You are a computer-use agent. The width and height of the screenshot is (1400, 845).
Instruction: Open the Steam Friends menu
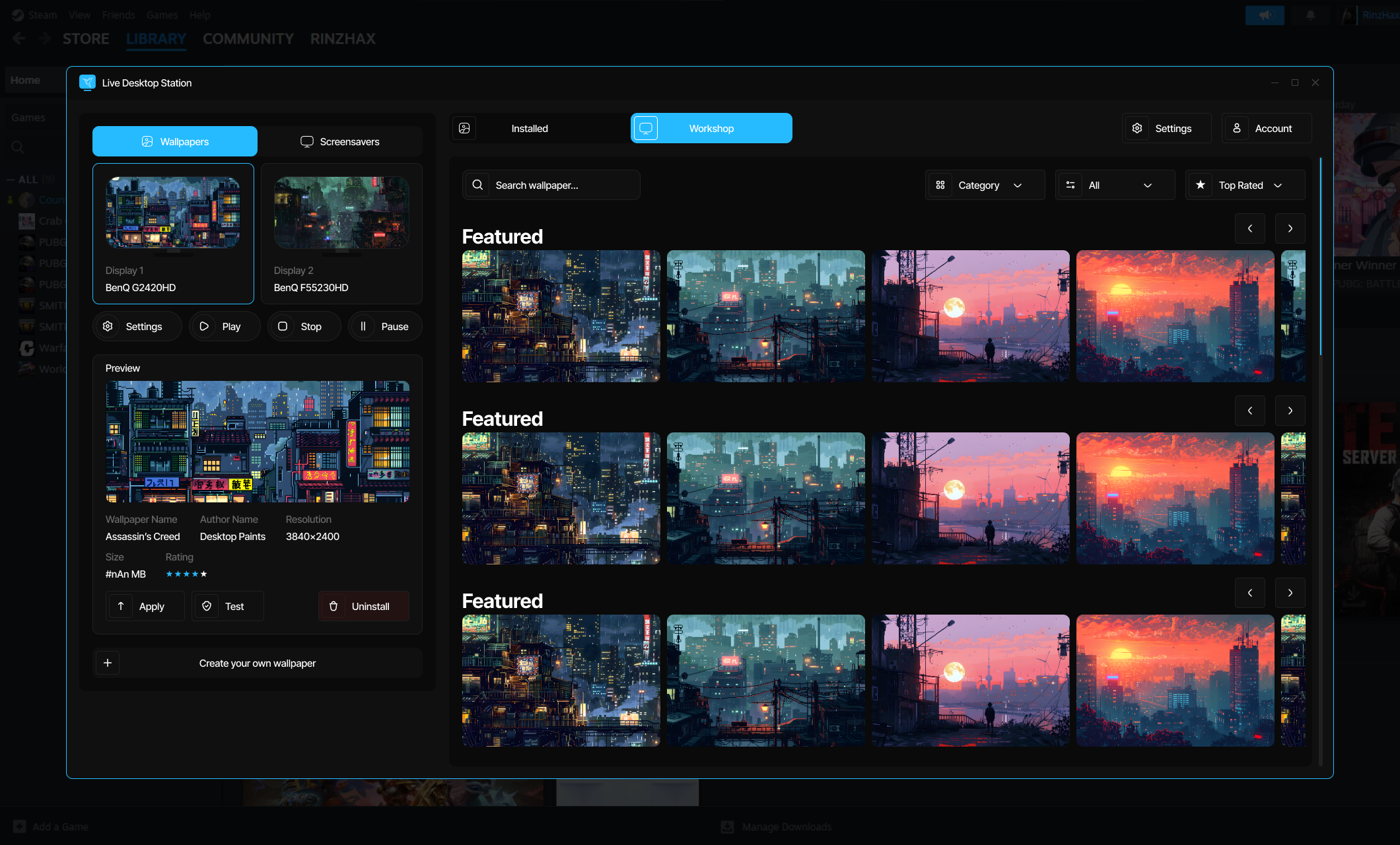[x=118, y=15]
